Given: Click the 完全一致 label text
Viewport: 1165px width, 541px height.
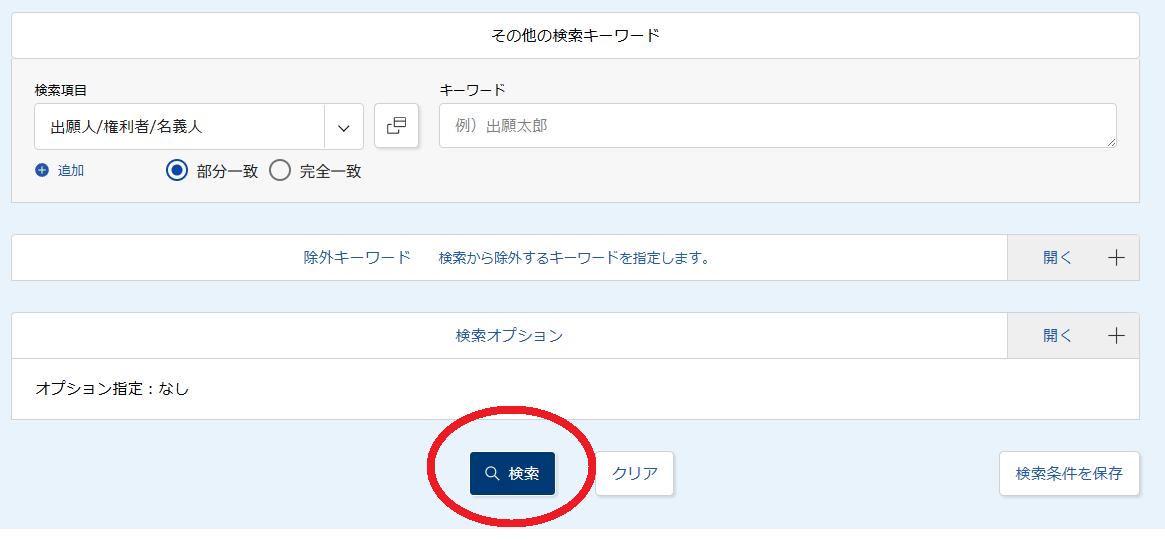Looking at the screenshot, I should click(331, 172).
